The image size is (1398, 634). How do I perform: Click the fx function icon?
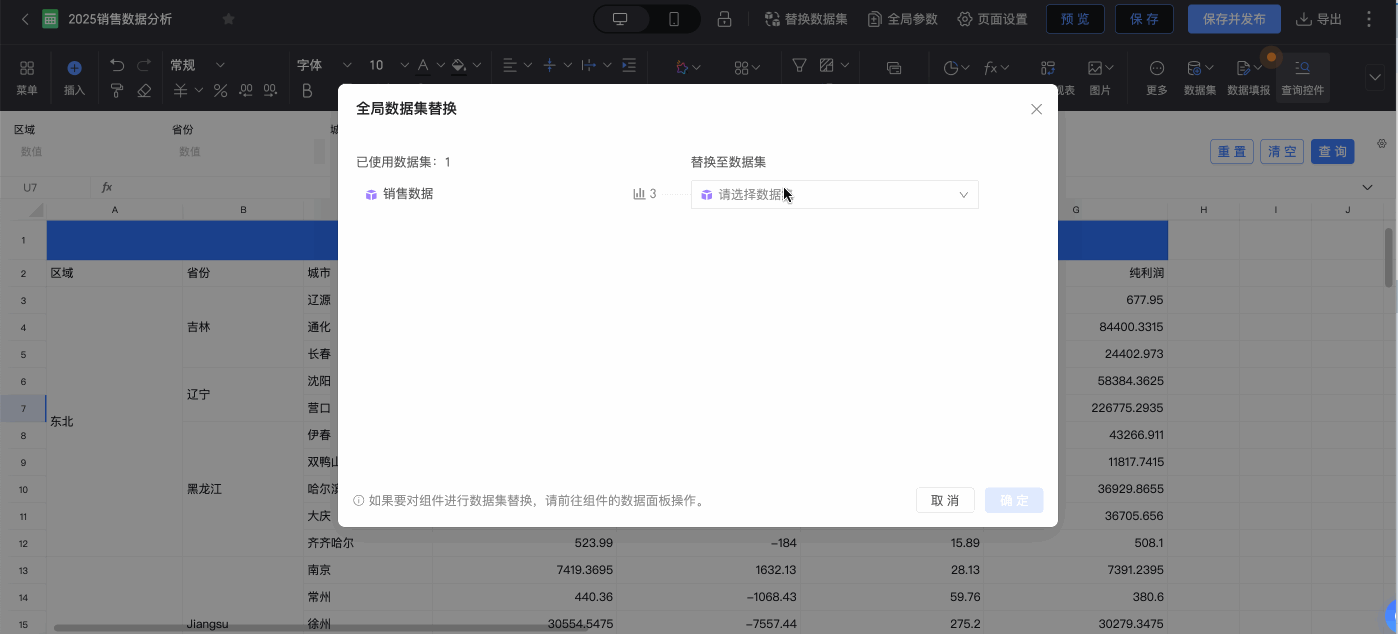pyautogui.click(x=990, y=67)
